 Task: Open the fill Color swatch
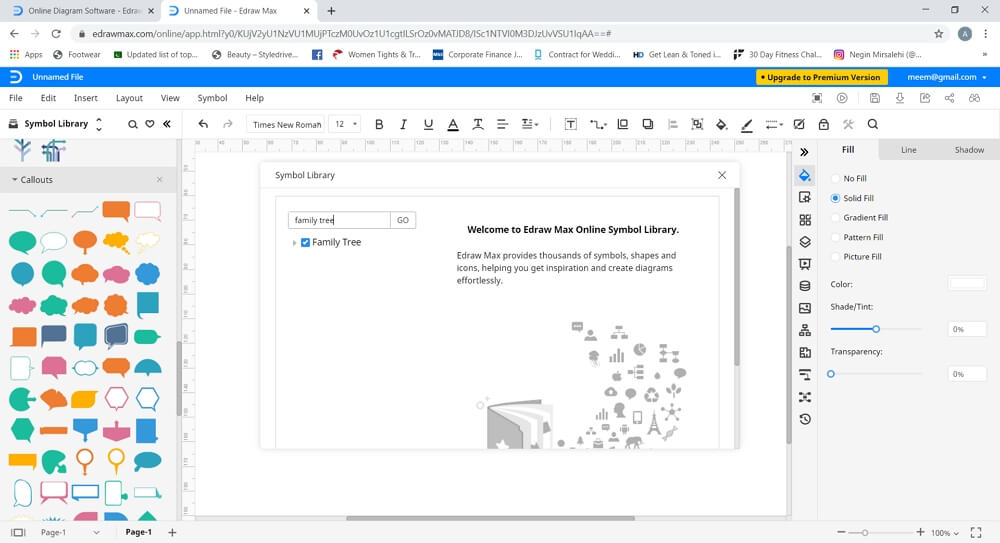967,284
